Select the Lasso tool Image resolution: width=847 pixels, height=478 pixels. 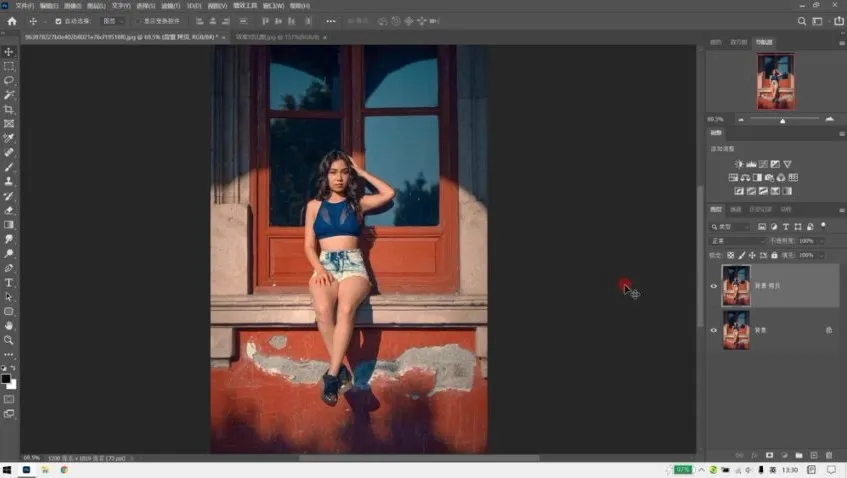(9, 80)
